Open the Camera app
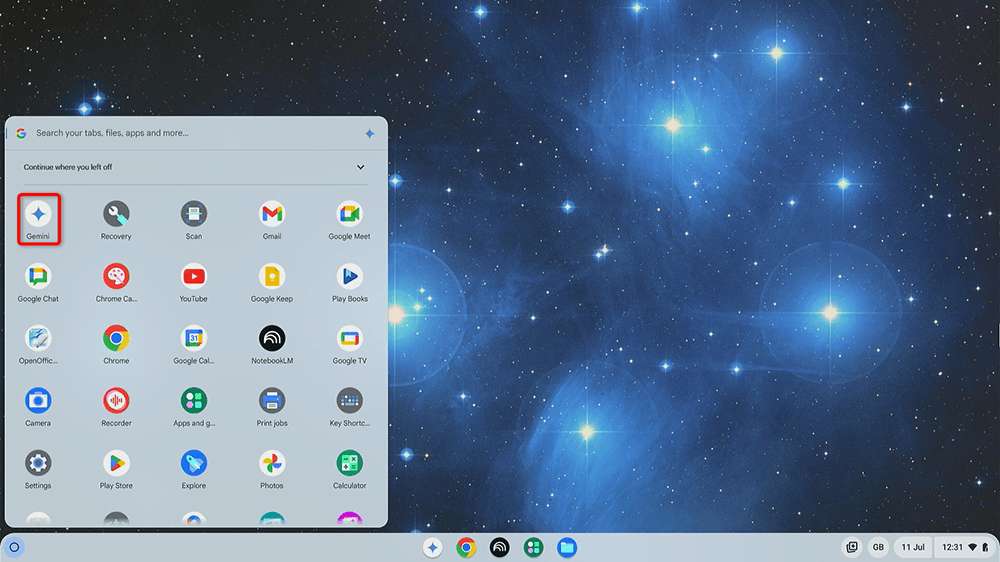The width and height of the screenshot is (1000, 562). coord(38,407)
